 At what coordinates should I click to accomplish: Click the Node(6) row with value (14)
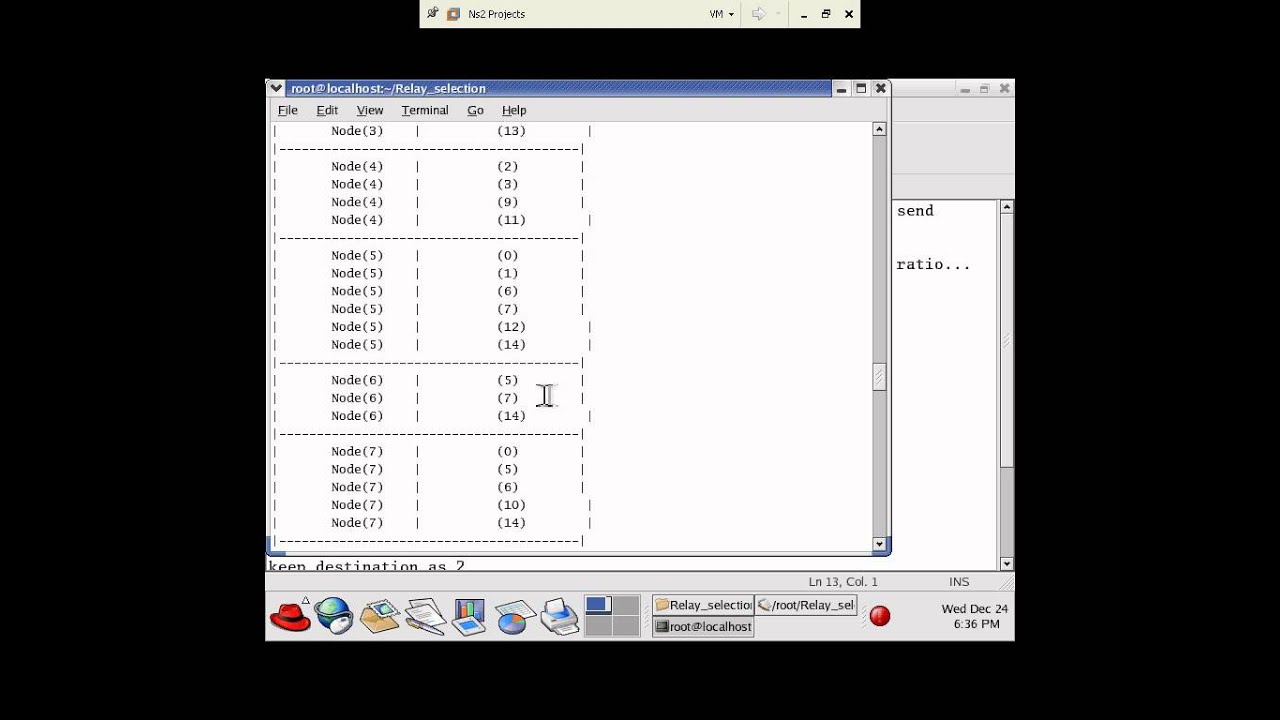click(433, 416)
